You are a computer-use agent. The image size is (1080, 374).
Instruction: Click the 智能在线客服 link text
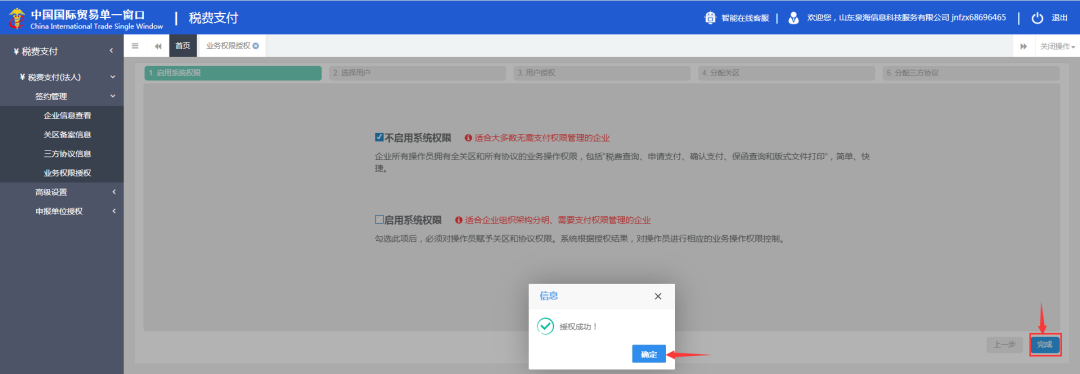tap(745, 19)
